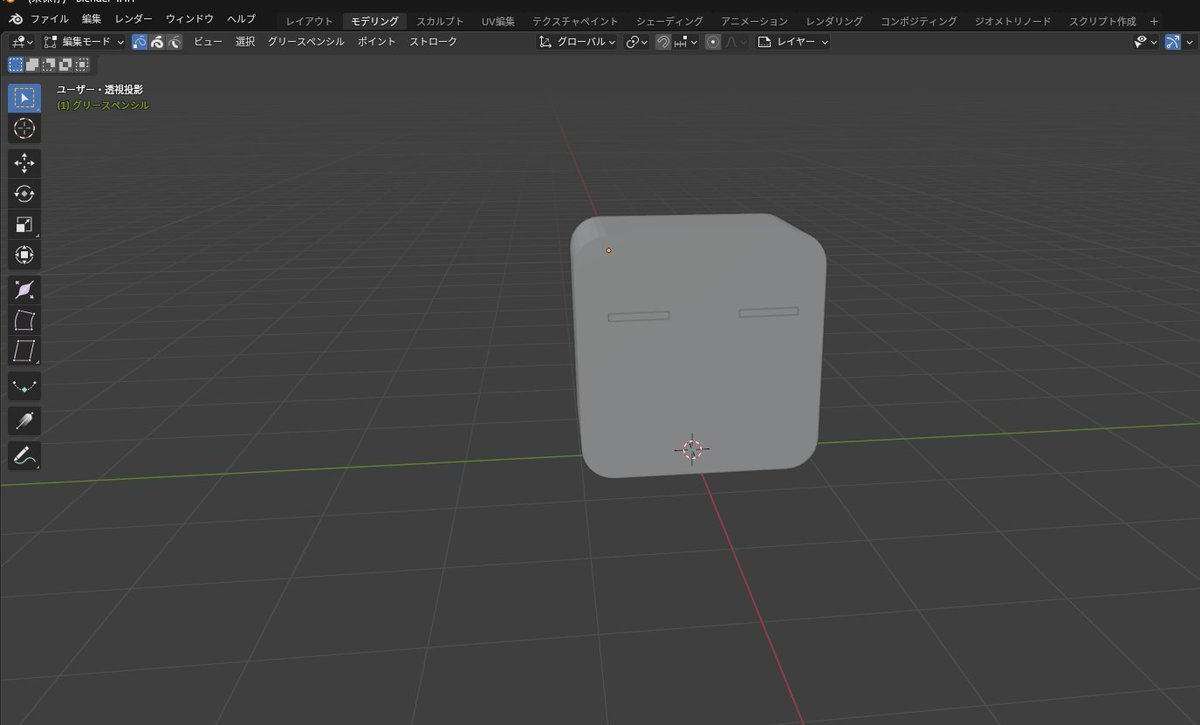Open the ウィンドウ menu
This screenshot has width=1200, height=725.
[190, 19]
